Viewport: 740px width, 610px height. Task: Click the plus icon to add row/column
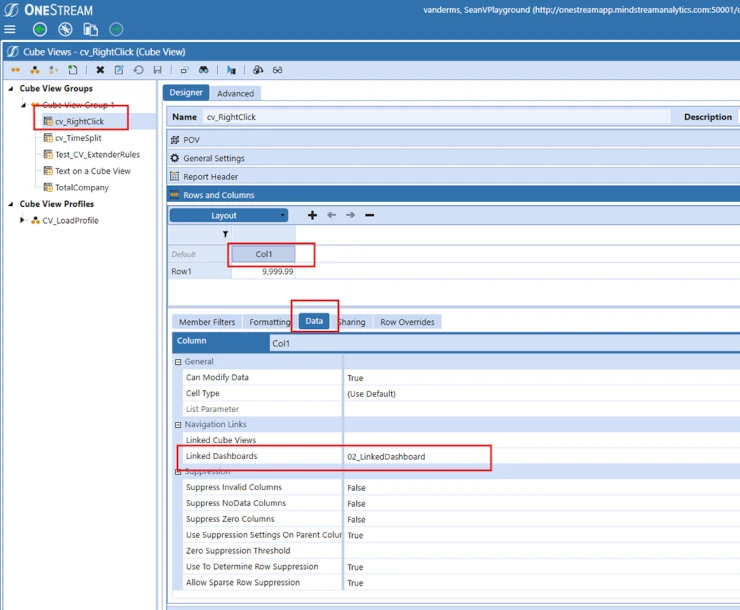point(312,215)
